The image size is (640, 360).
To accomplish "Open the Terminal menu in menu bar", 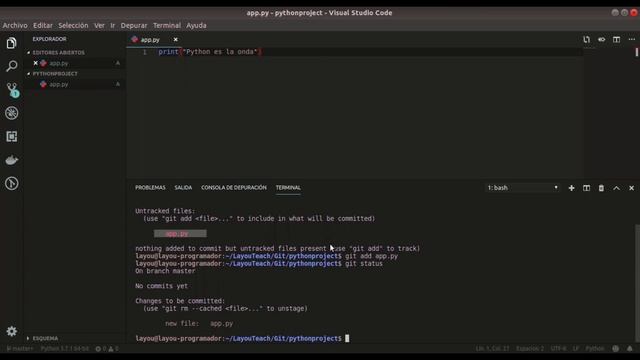I will click(x=167, y=25).
